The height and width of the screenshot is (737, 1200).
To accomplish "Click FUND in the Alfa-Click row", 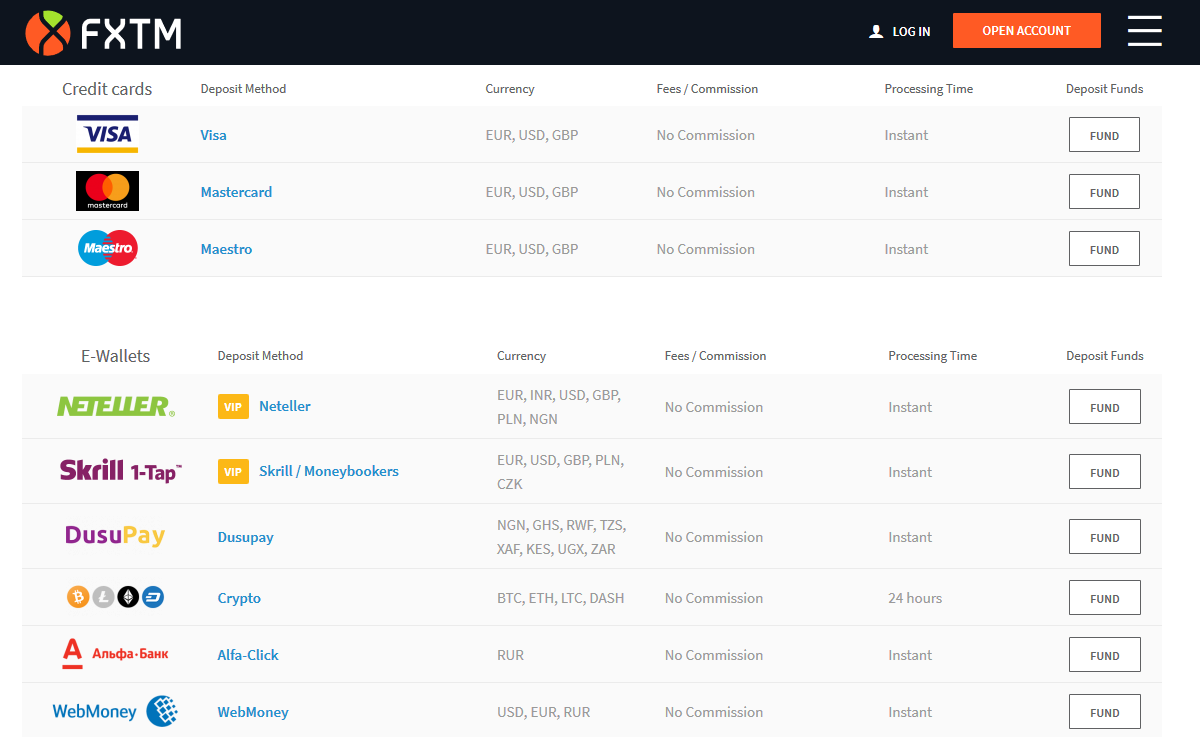I will pyautogui.click(x=1105, y=655).
